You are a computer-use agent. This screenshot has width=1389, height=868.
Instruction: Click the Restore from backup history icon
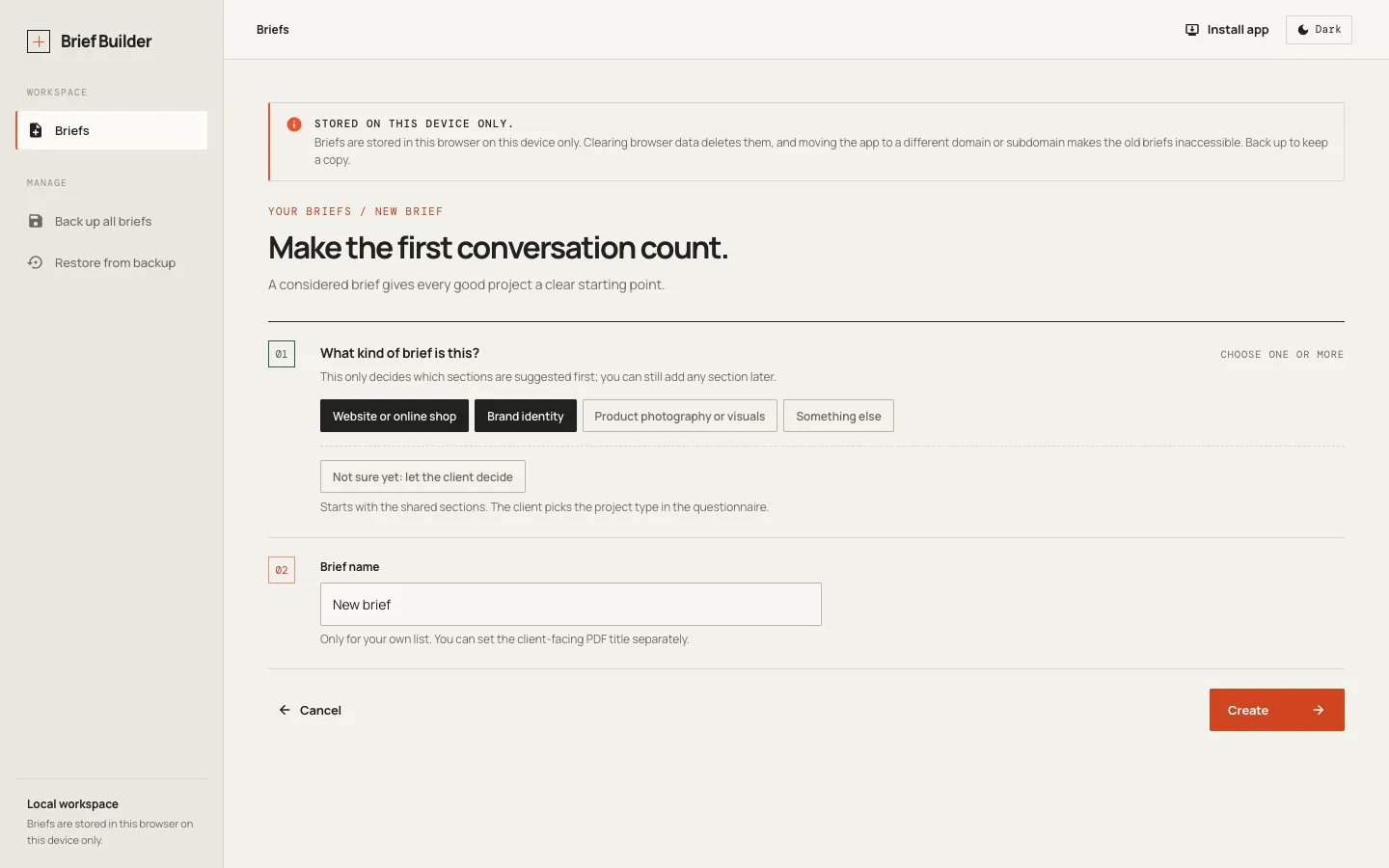point(36,262)
